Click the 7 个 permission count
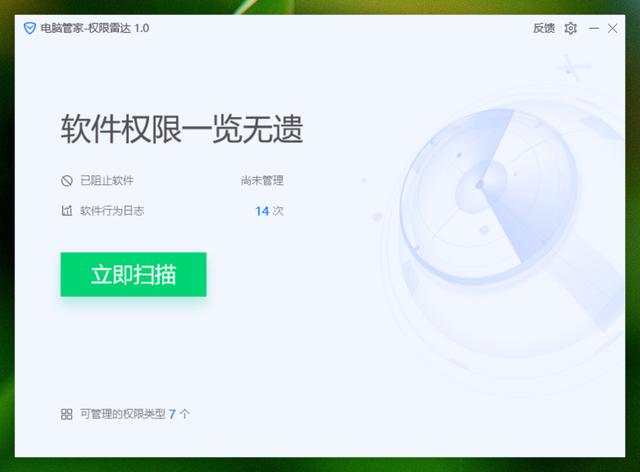The width and height of the screenshot is (640, 472). coord(179,414)
